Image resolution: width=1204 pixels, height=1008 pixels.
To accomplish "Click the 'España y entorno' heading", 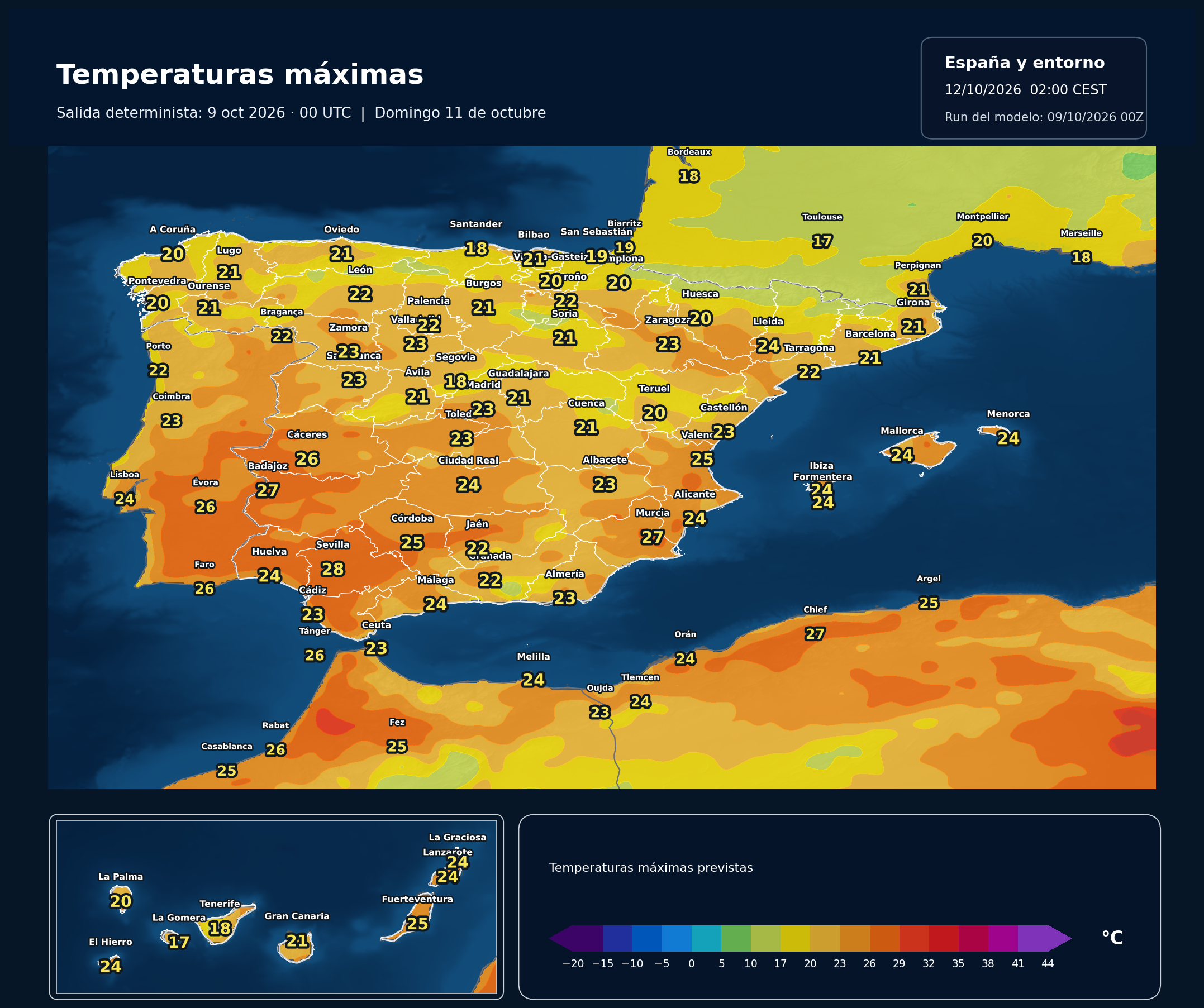I will 1025,63.
